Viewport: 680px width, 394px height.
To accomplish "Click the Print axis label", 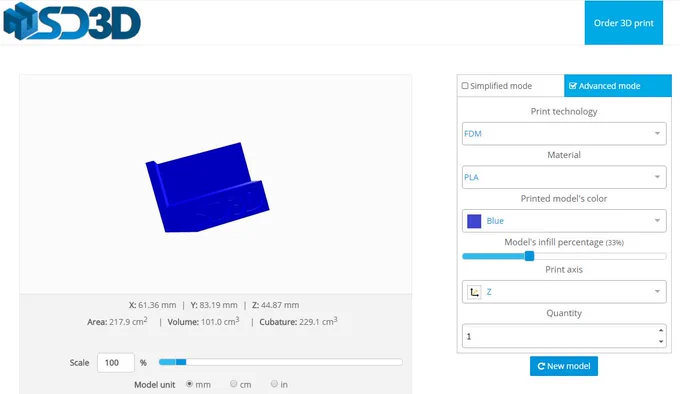I will [564, 269].
